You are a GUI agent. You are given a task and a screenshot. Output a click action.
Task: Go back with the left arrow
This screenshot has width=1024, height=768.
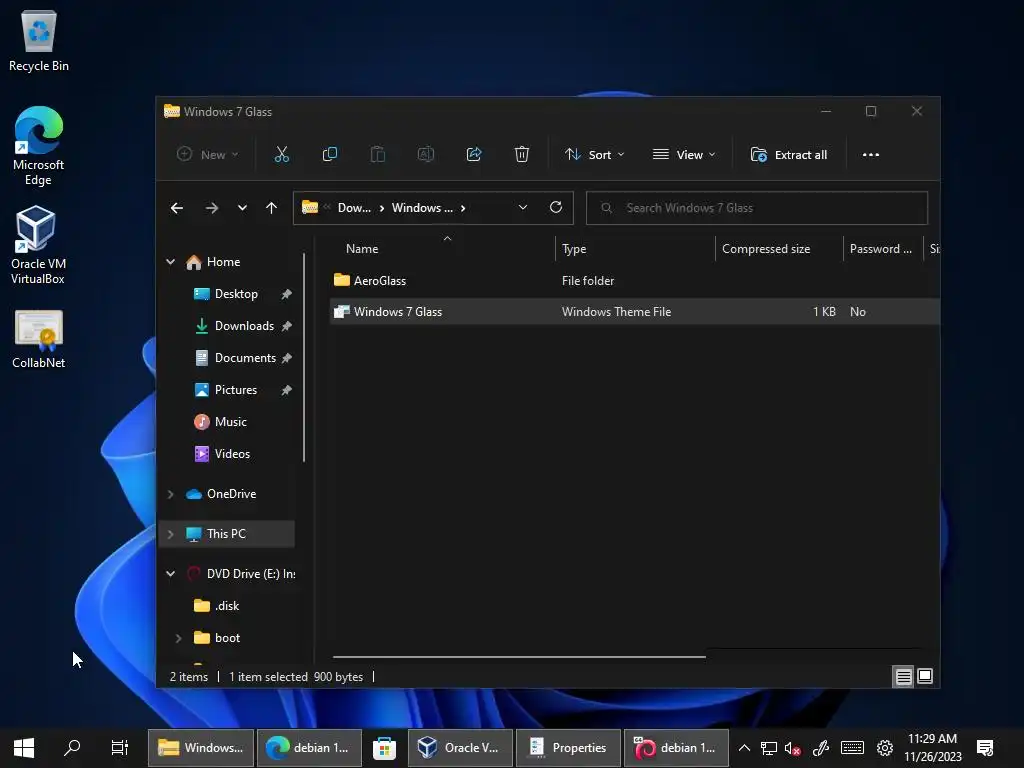(x=177, y=208)
